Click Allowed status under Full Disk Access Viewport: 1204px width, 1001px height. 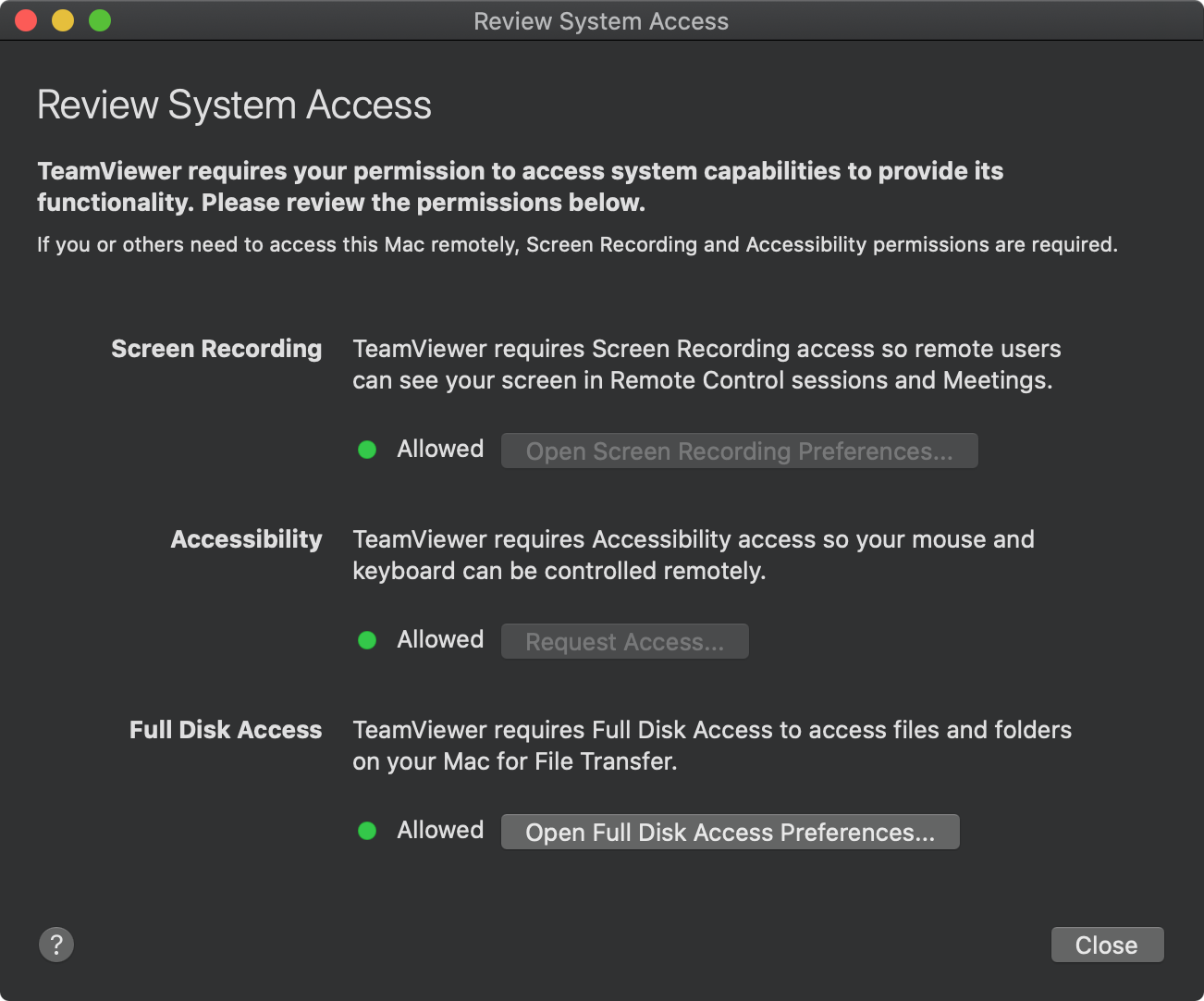point(440,830)
